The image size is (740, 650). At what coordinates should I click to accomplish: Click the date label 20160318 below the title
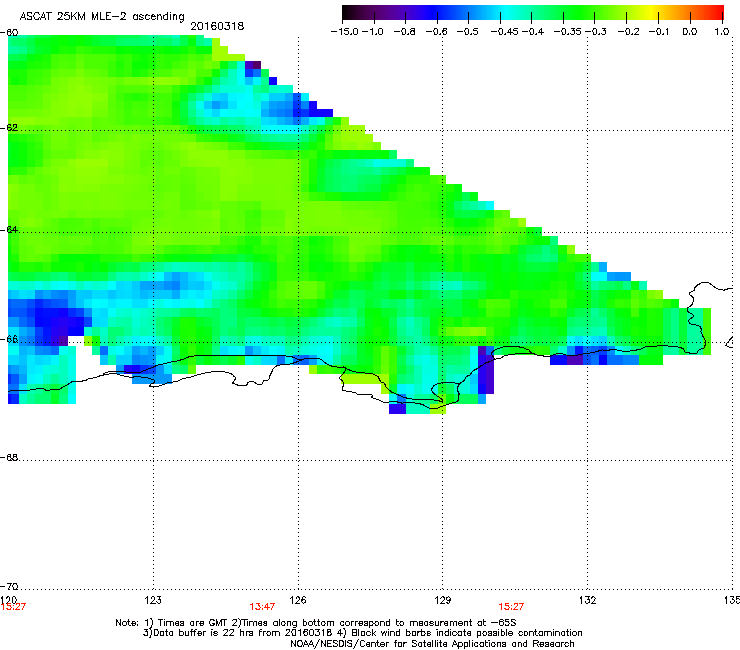tap(217, 26)
